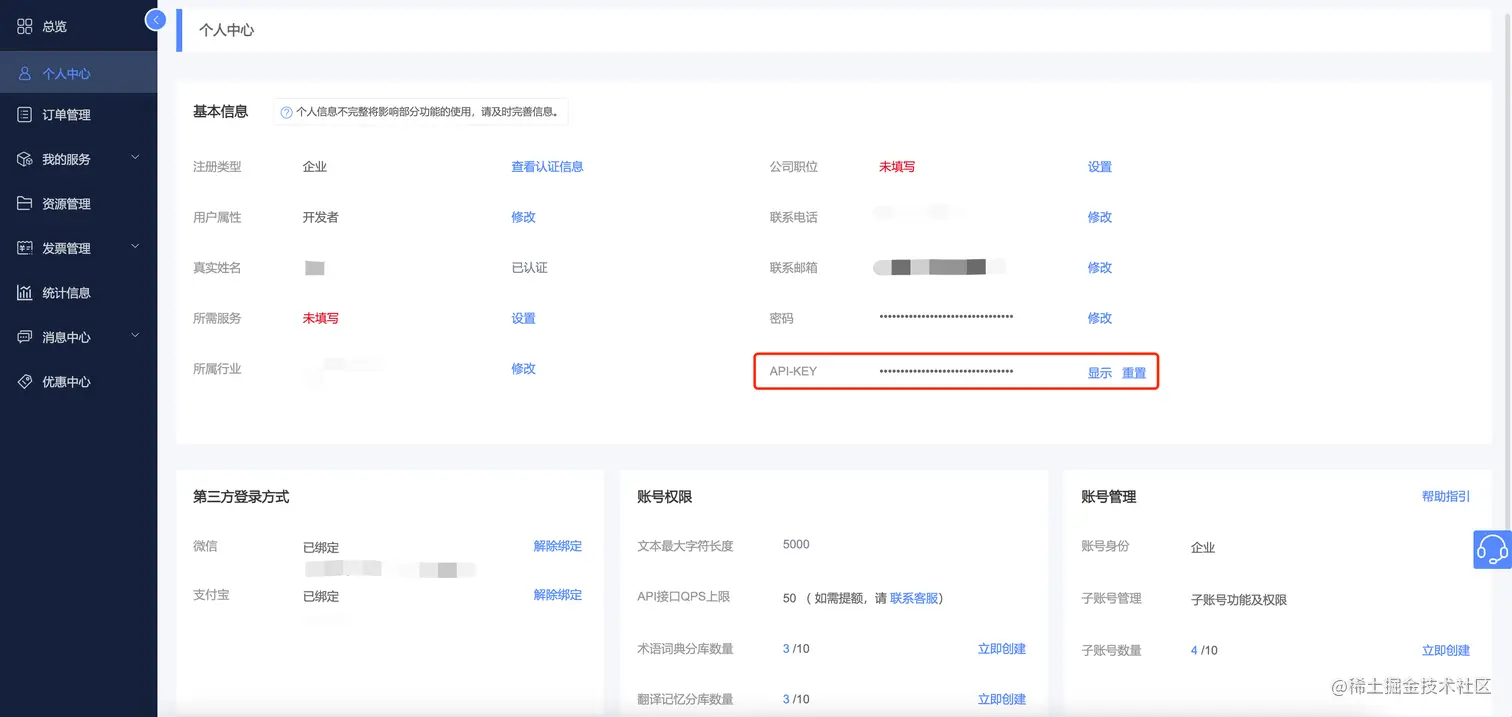Open the 帮助指引 link in 账号管理
Screen dimensions: 1512x717
(1446, 496)
